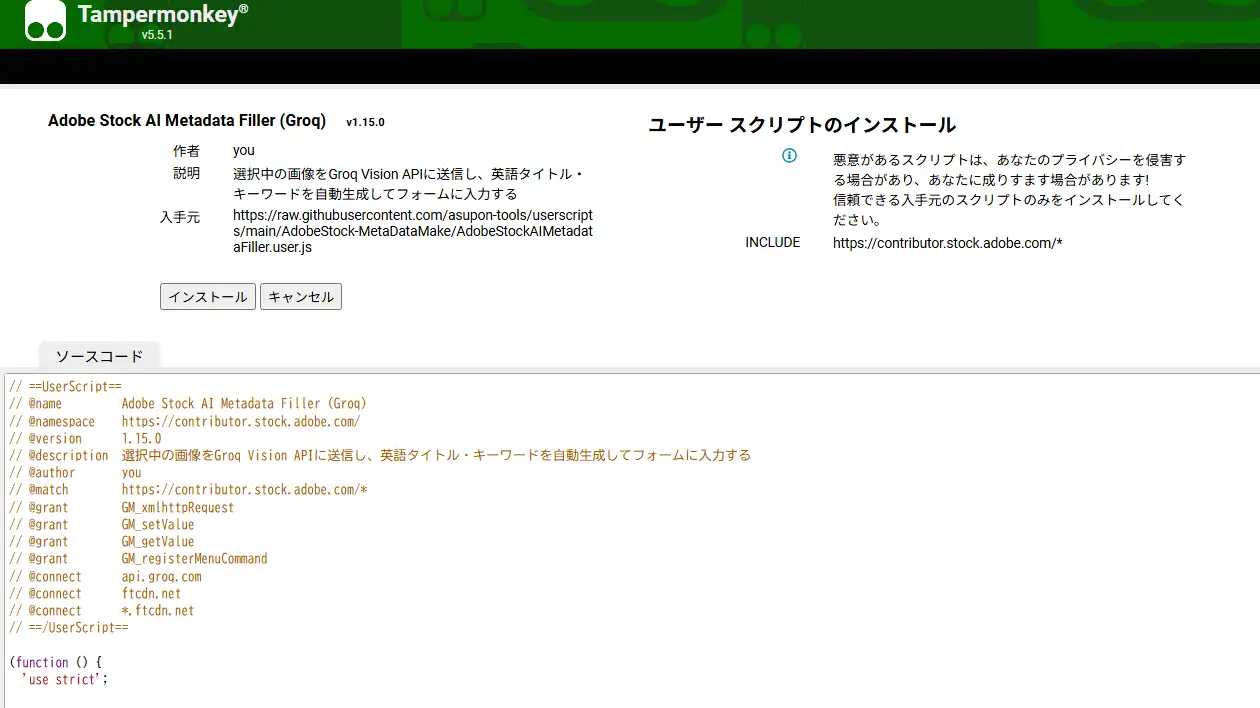
Task: Click the raw.githubusercontent.com source URL
Action: (x=413, y=231)
